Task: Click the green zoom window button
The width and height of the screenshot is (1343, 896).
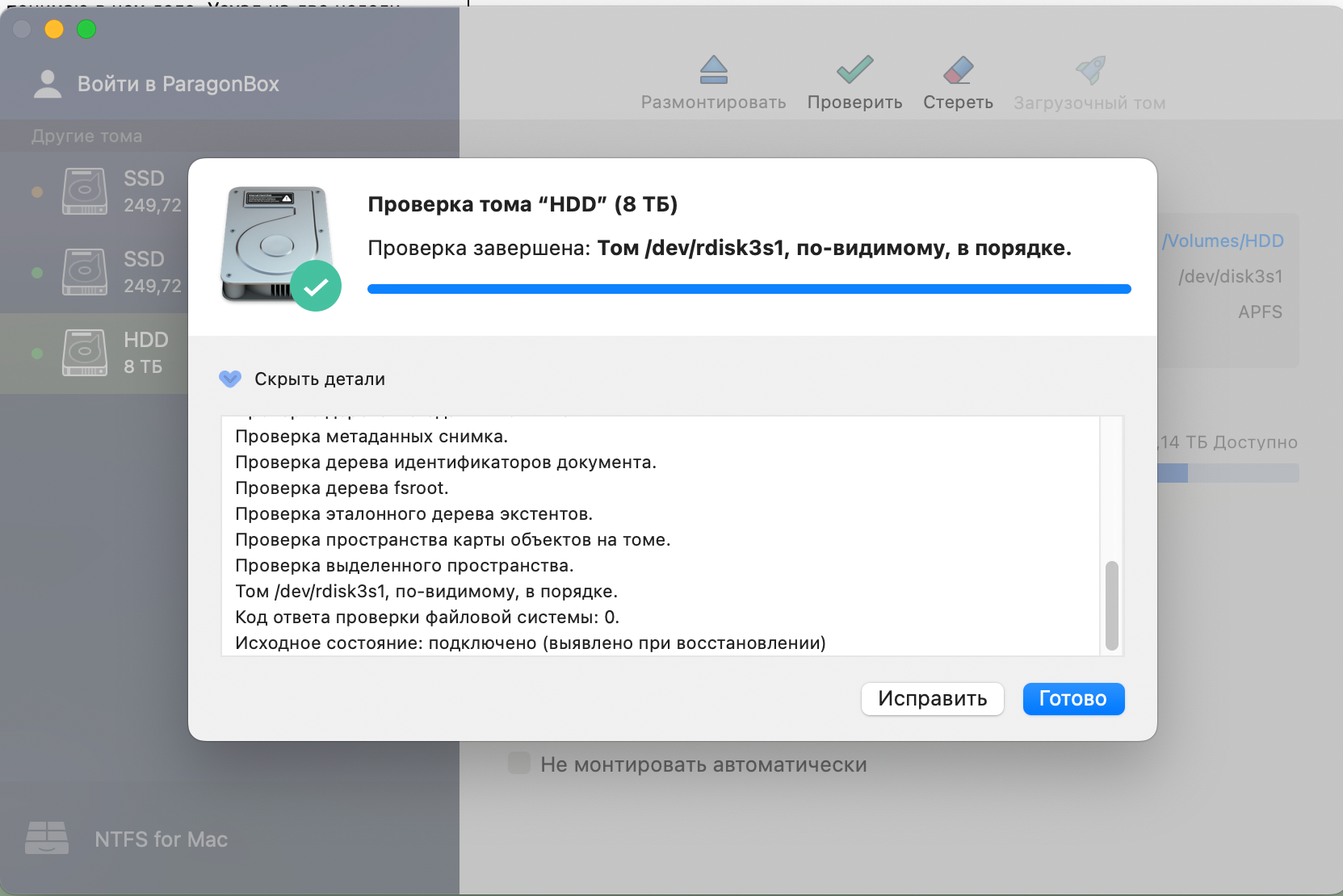Action: 86,30
